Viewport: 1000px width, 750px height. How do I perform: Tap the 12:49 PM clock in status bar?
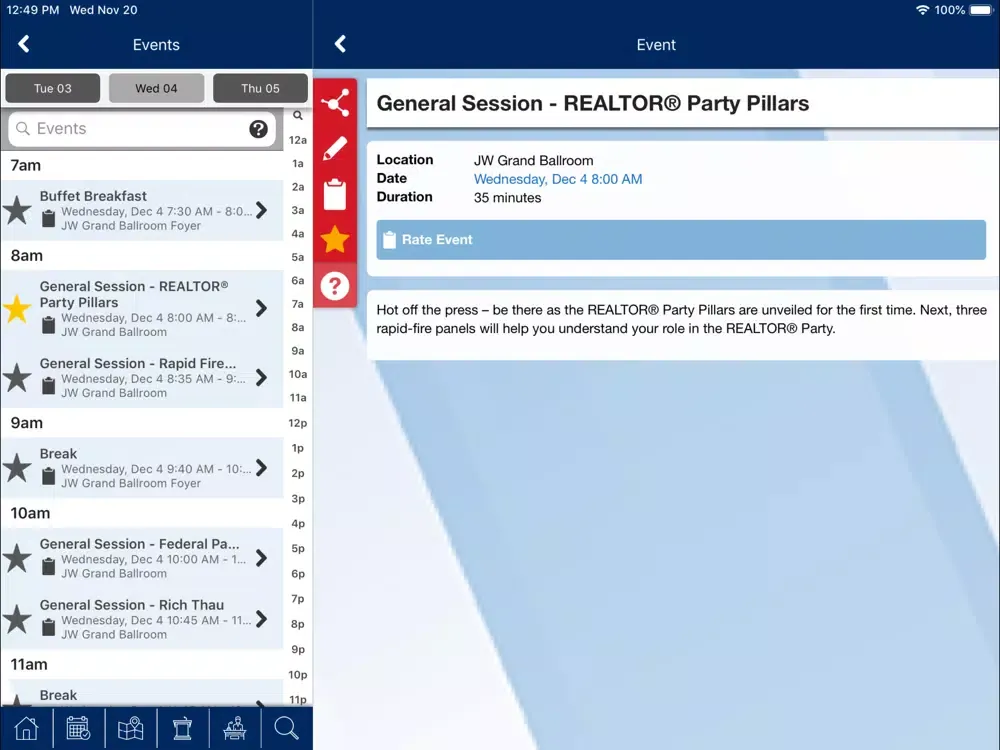click(x=33, y=10)
